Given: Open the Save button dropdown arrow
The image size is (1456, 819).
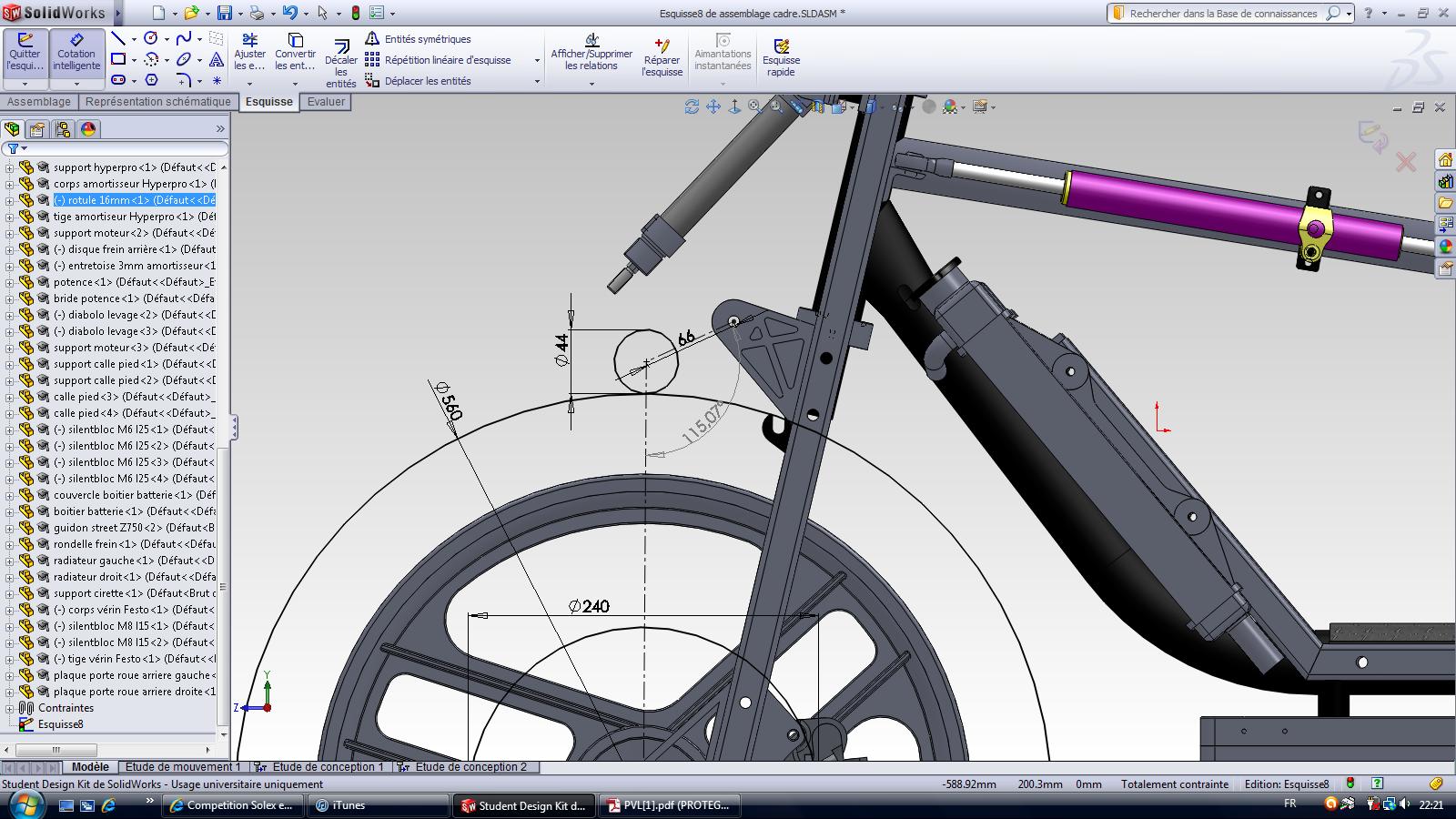Looking at the screenshot, I should (239, 14).
